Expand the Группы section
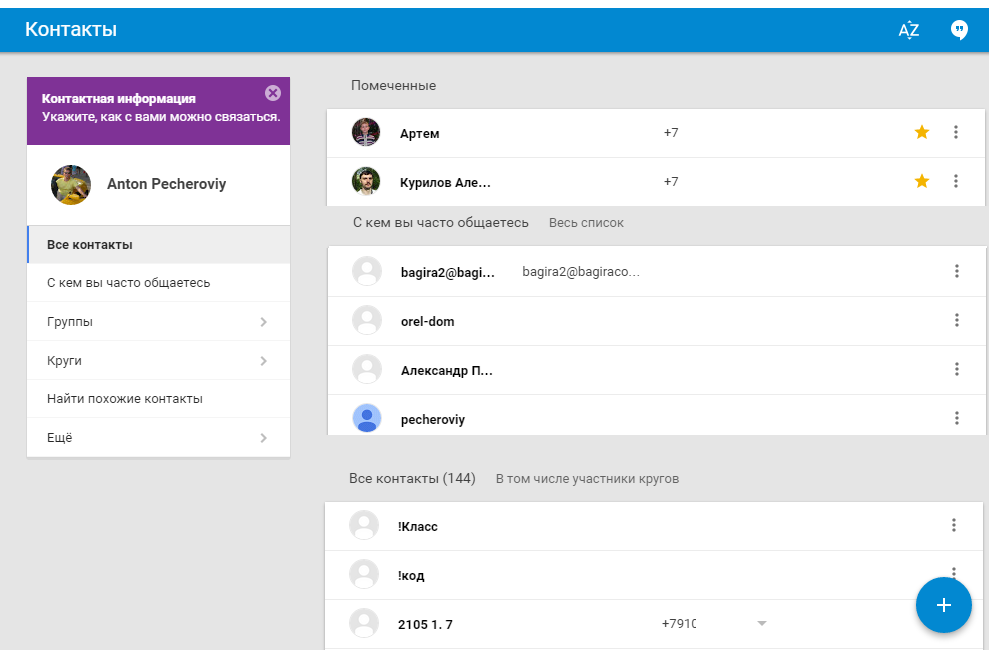Screen dimensions: 989x650 tap(263, 322)
